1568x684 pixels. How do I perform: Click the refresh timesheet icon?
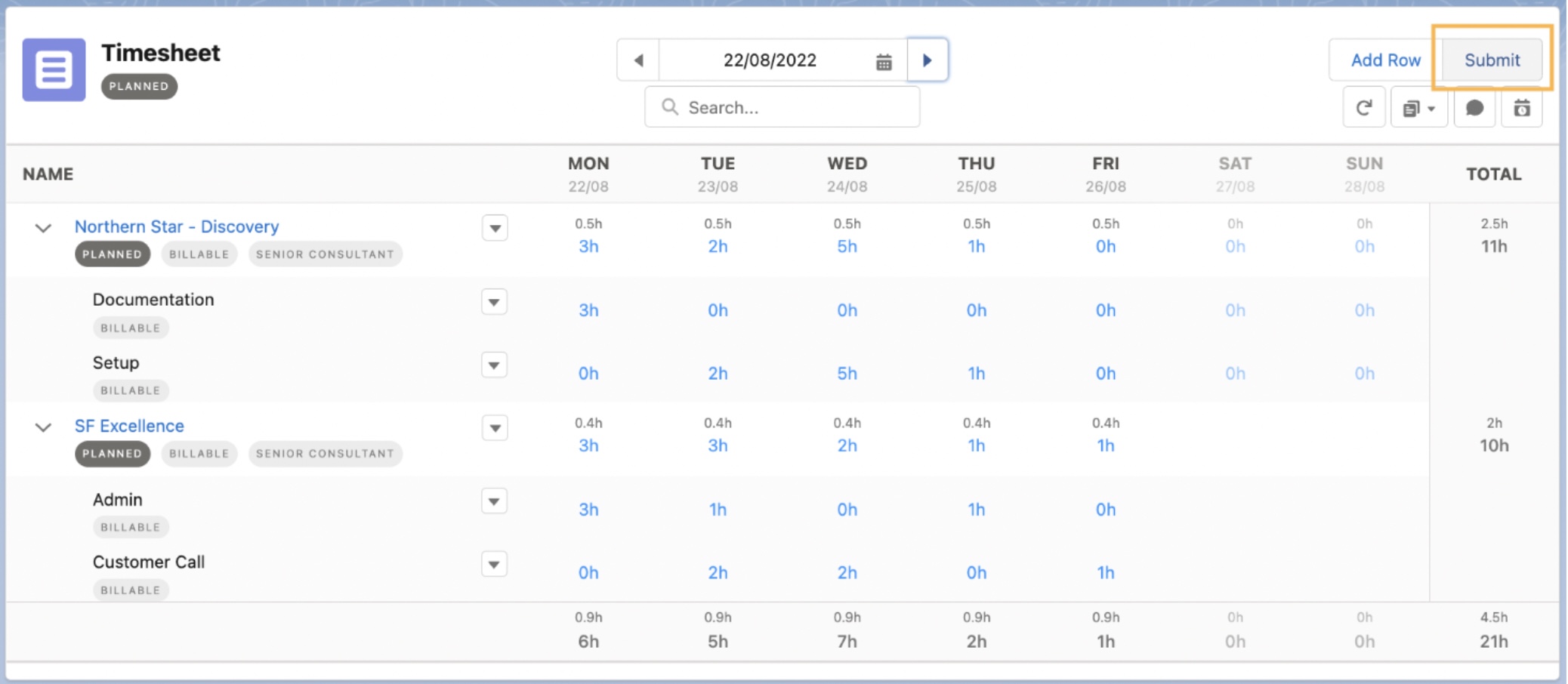[x=1363, y=108]
